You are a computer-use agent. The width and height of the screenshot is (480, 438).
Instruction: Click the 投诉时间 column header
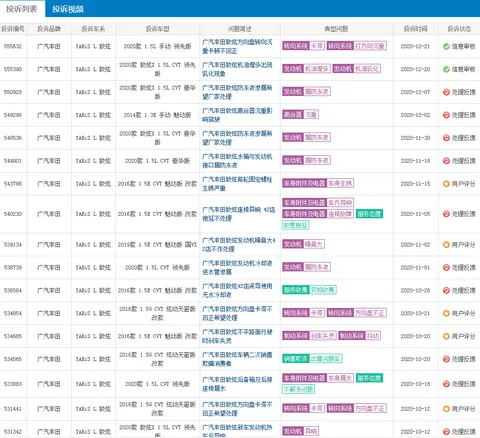pyautogui.click(x=415, y=29)
